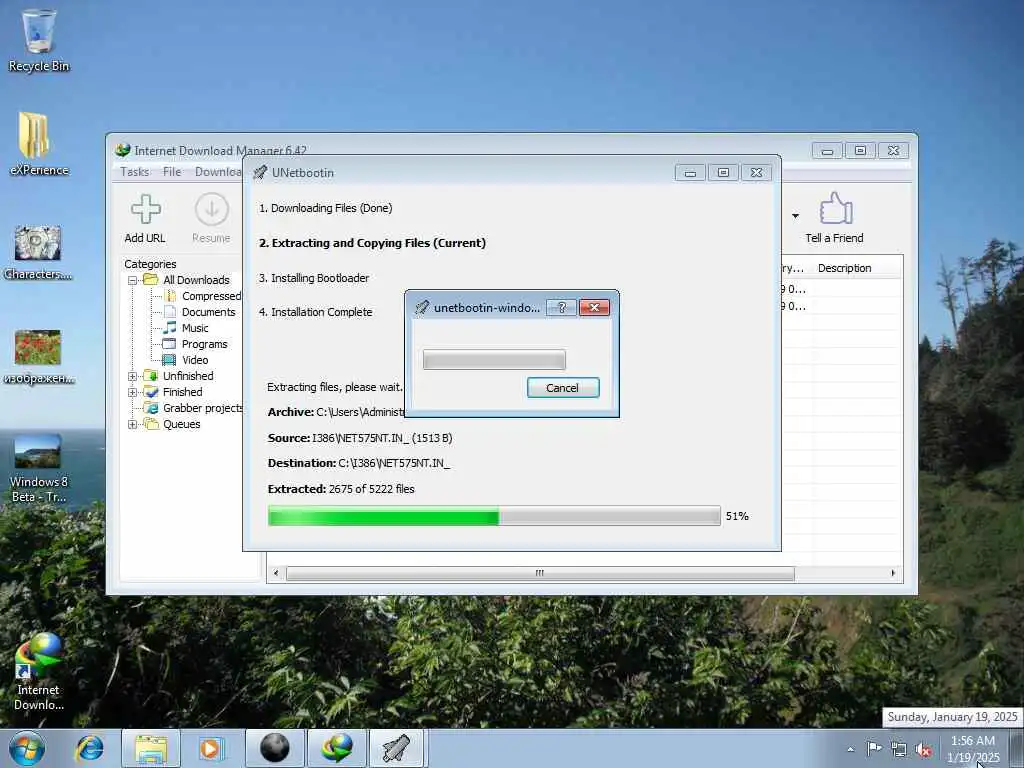Click the Video film category icon

169,360
